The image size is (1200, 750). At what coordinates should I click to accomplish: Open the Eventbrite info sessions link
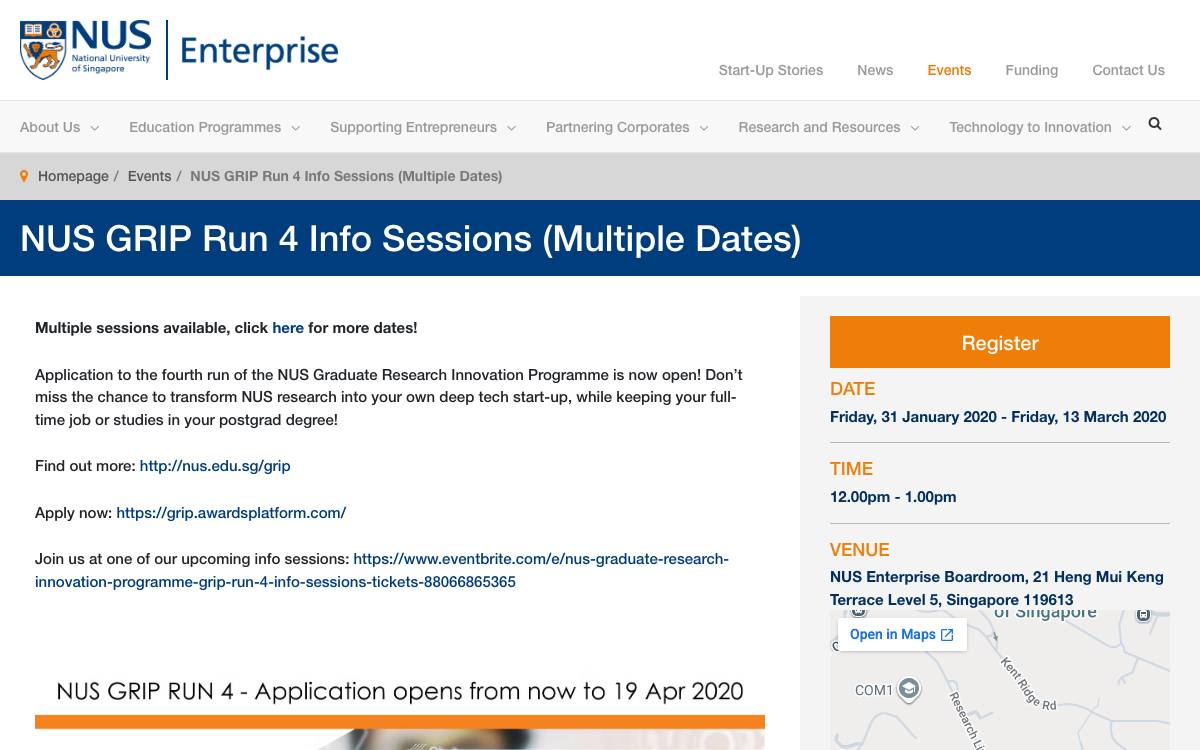point(382,570)
